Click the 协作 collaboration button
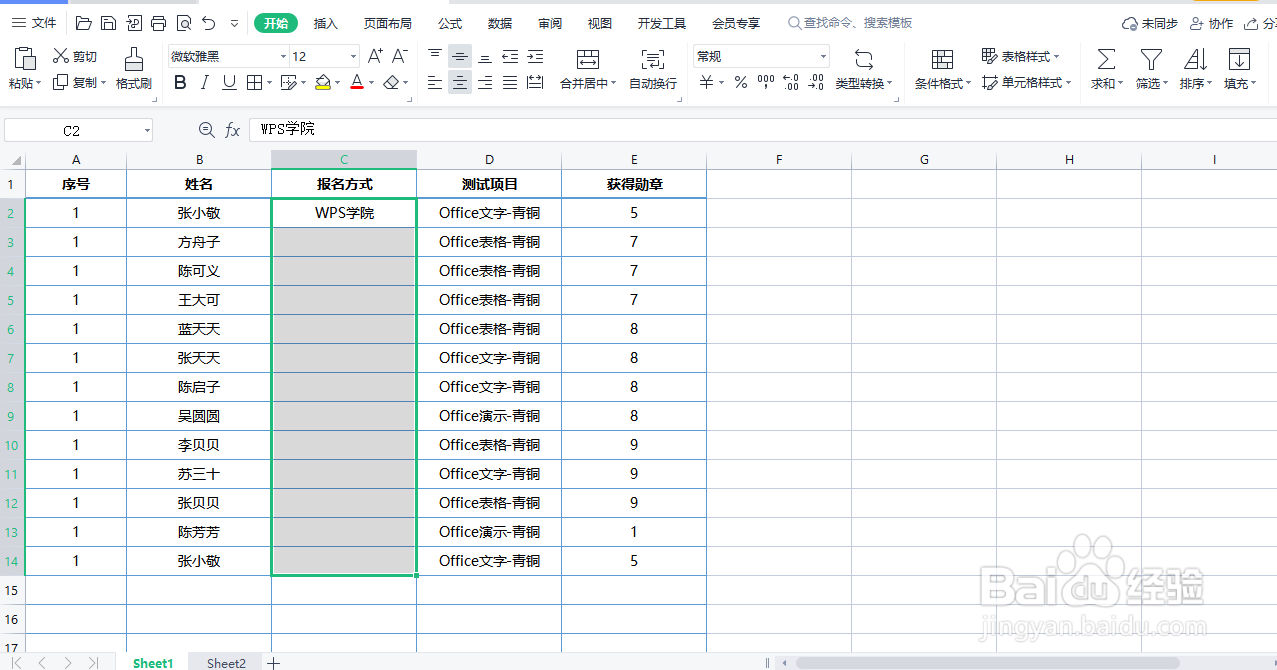The width and height of the screenshot is (1277, 670). 1211,22
